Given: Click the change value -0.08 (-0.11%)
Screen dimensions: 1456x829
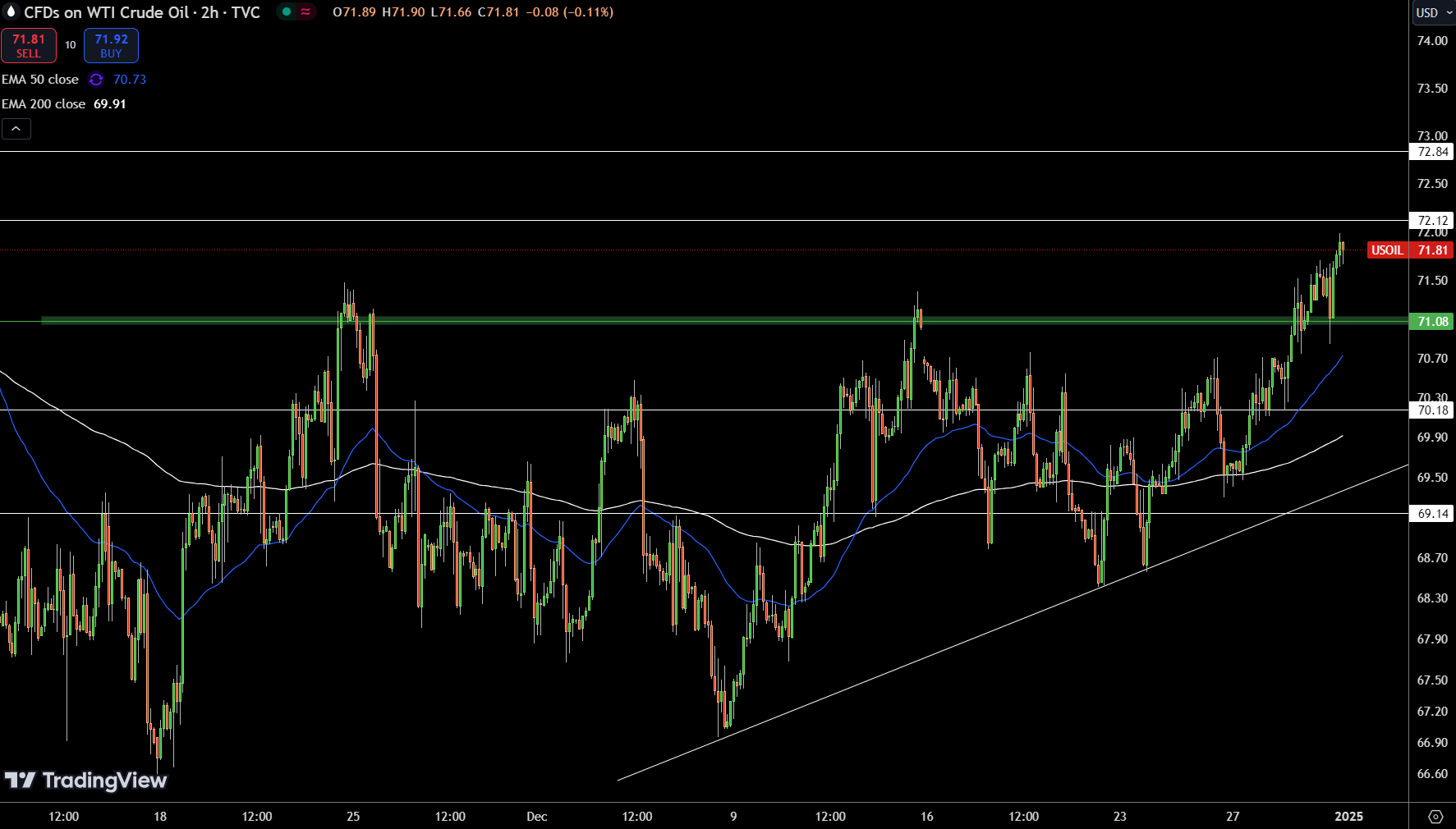Looking at the screenshot, I should pyautogui.click(x=571, y=12).
